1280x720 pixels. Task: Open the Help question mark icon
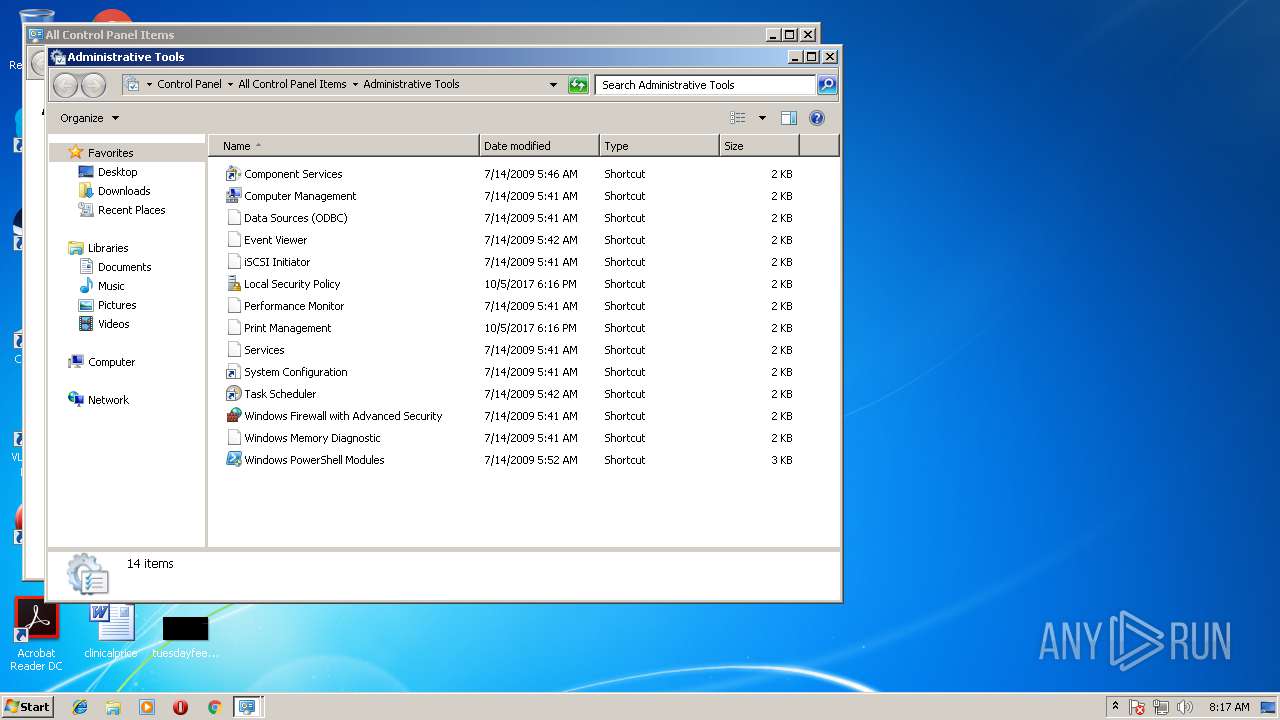click(x=817, y=118)
